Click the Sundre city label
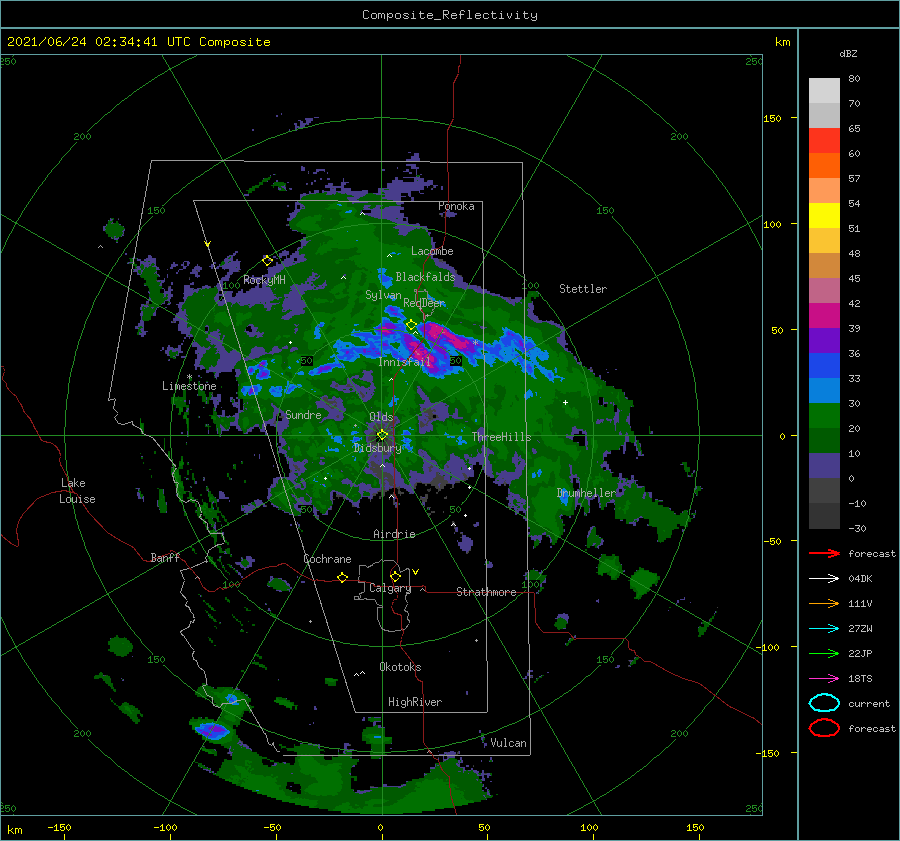Viewport: 900px width, 841px height. pos(303,414)
